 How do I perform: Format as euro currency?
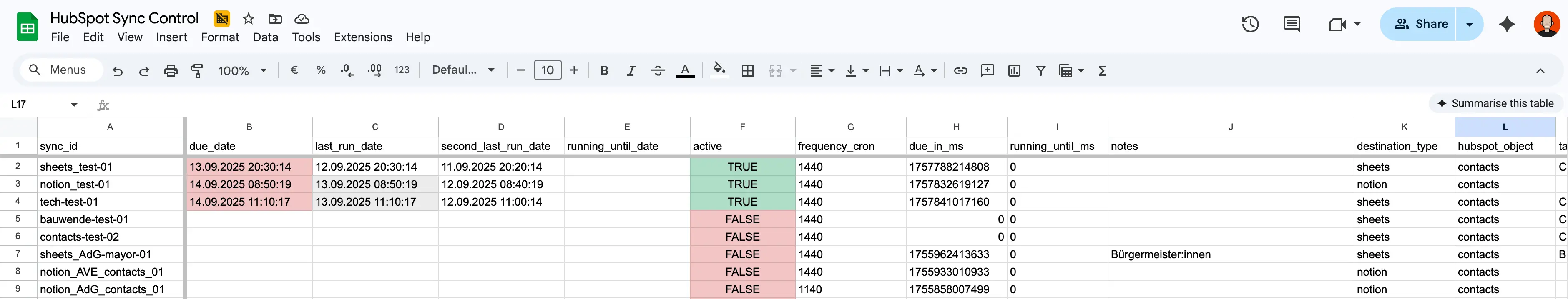tap(294, 70)
